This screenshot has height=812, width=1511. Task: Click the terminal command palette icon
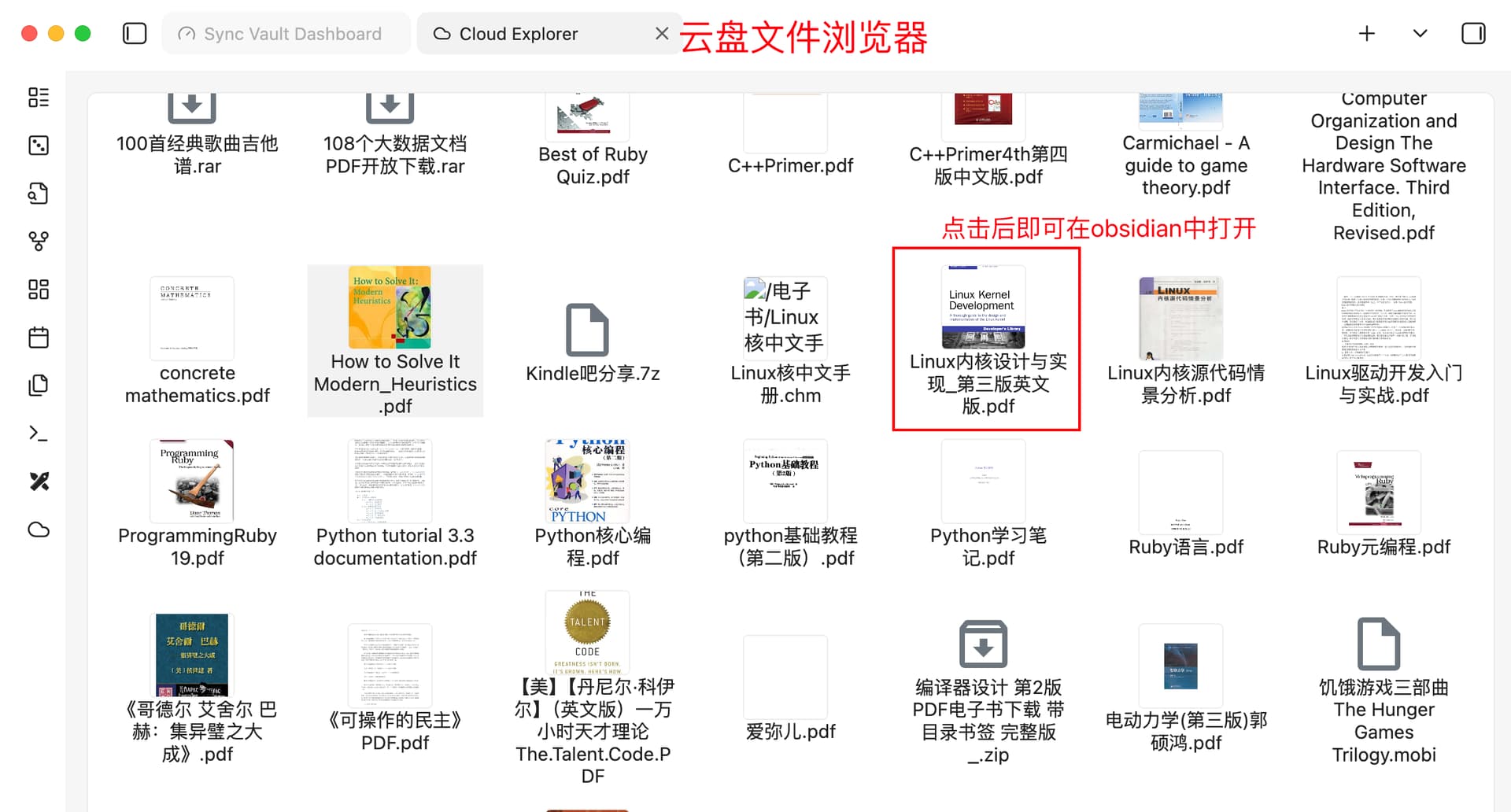click(39, 434)
